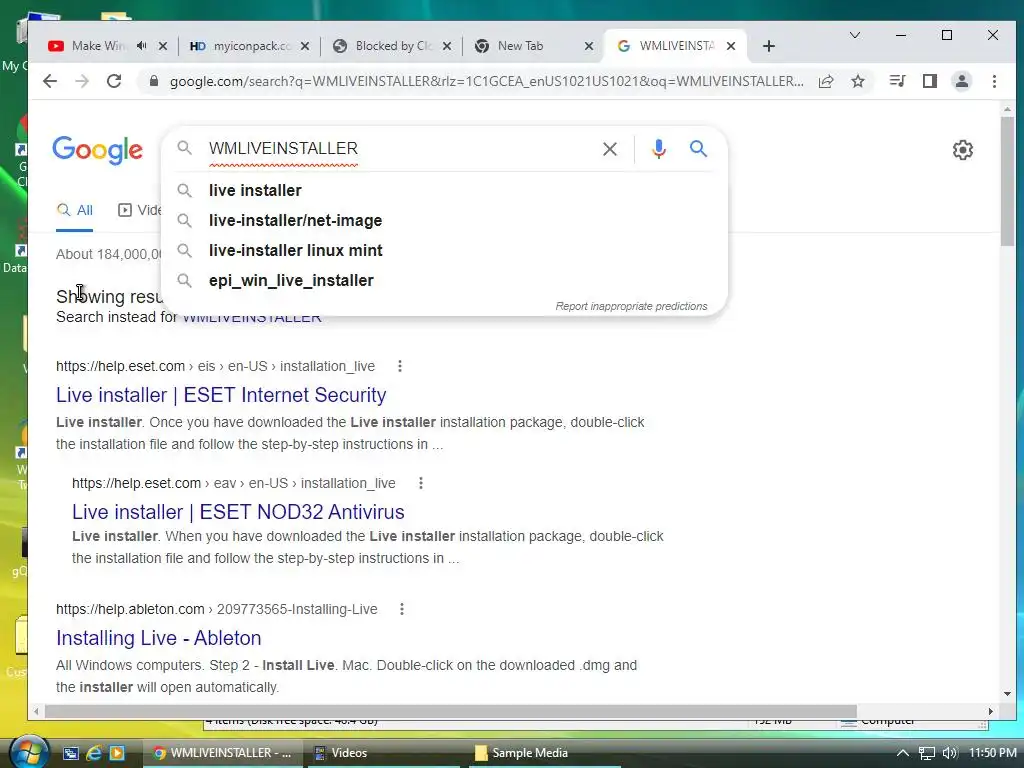Open more options for the Ableton result

402,609
